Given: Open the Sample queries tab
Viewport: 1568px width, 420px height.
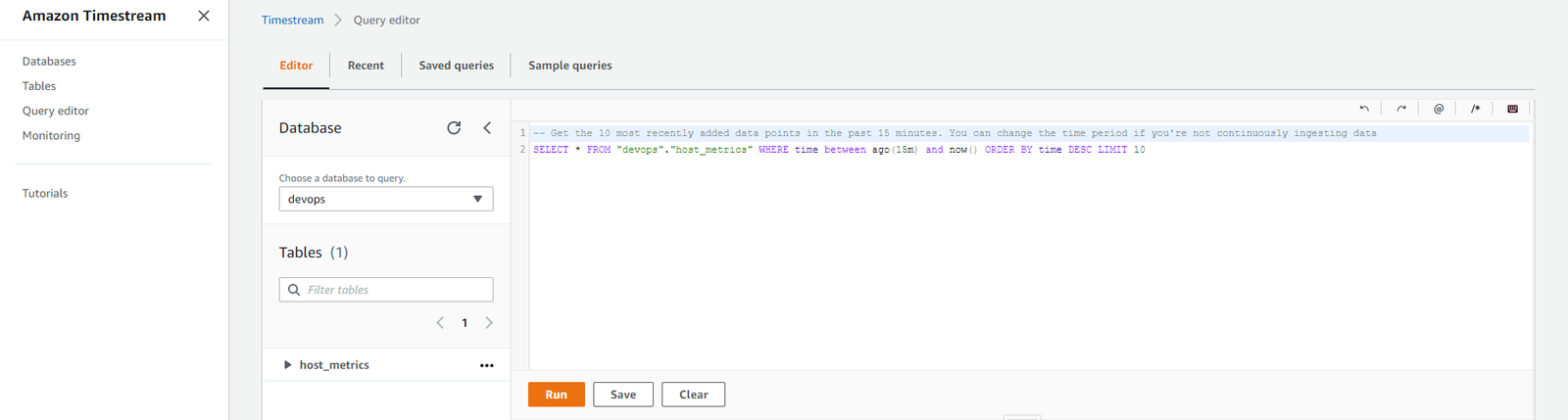Looking at the screenshot, I should (x=570, y=66).
